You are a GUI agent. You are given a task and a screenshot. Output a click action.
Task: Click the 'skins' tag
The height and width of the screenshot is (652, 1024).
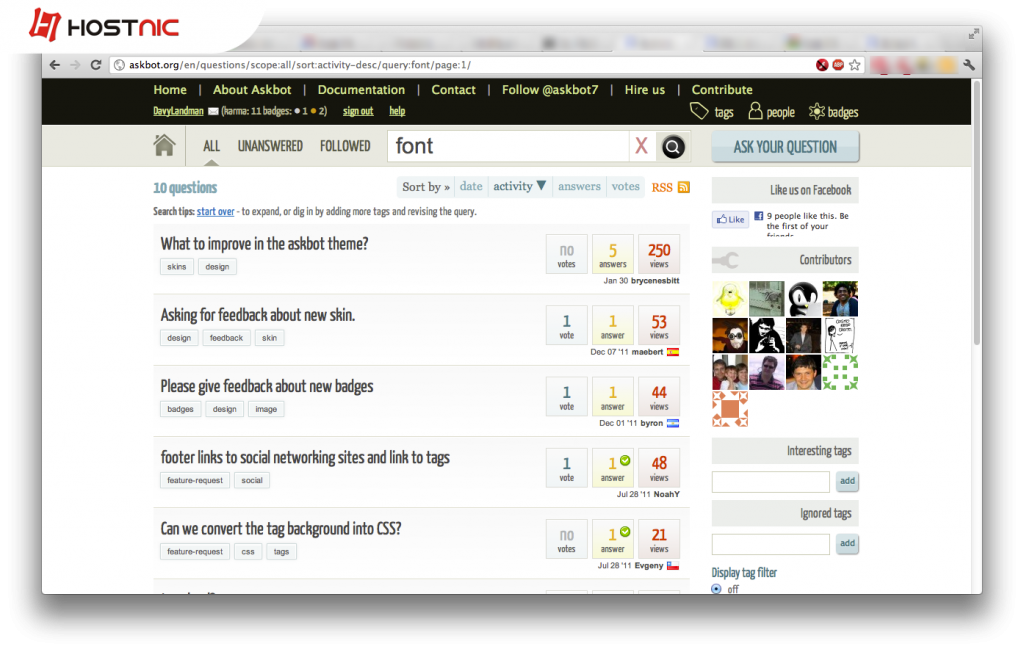click(x=176, y=267)
